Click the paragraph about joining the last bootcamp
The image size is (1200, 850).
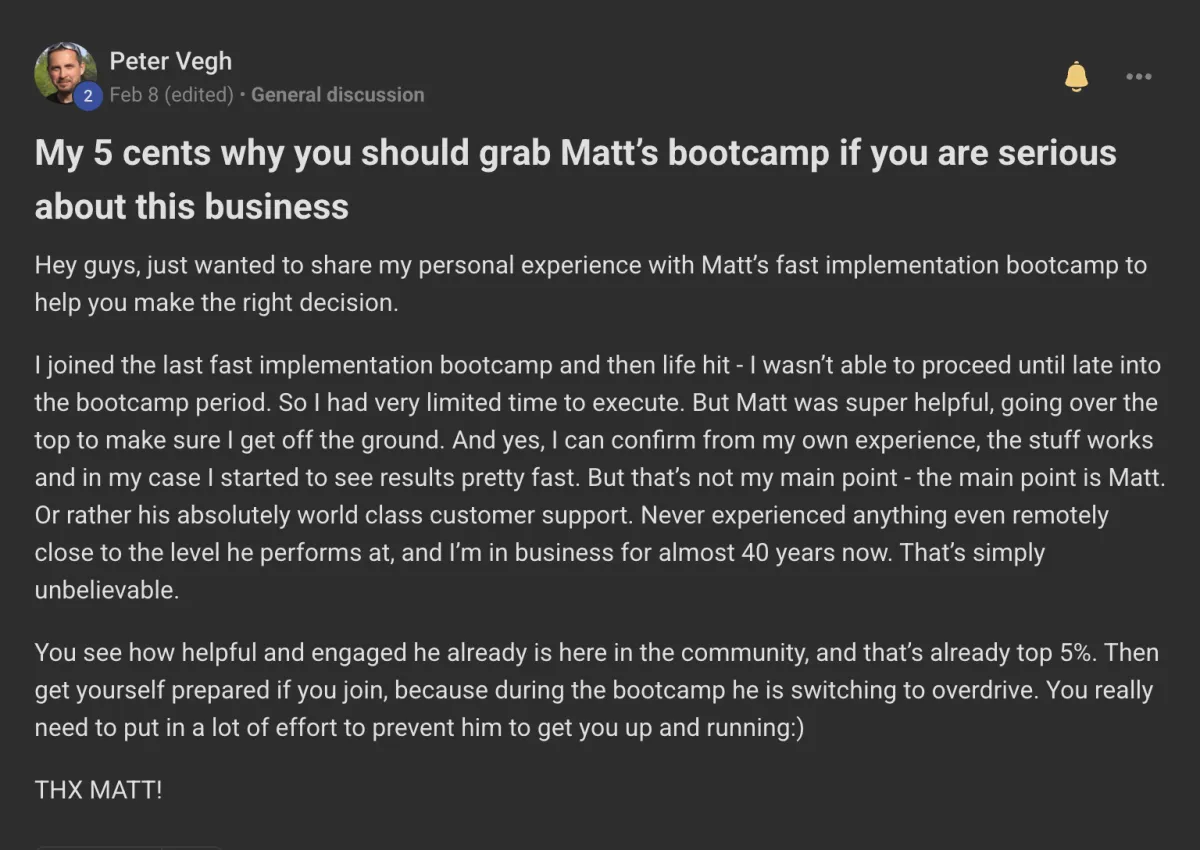coord(600,477)
